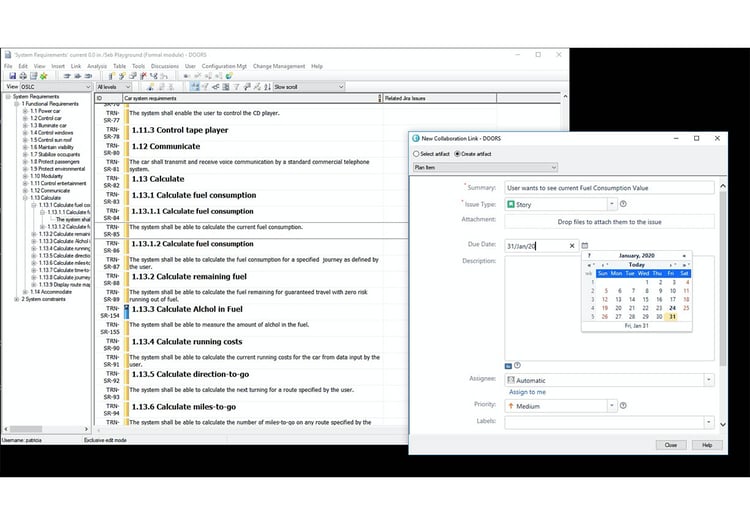Open the calendar picker icon beside Due Date

click(x=585, y=246)
